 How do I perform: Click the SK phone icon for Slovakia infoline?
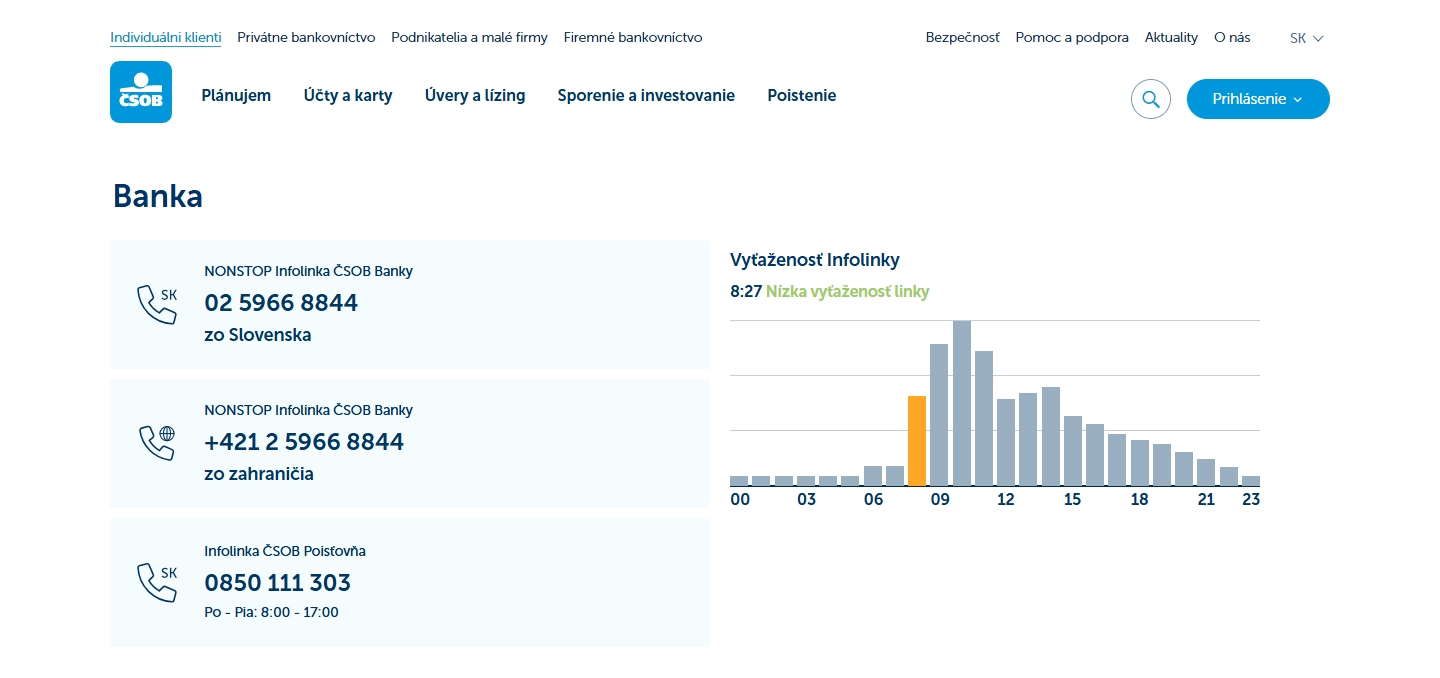156,304
